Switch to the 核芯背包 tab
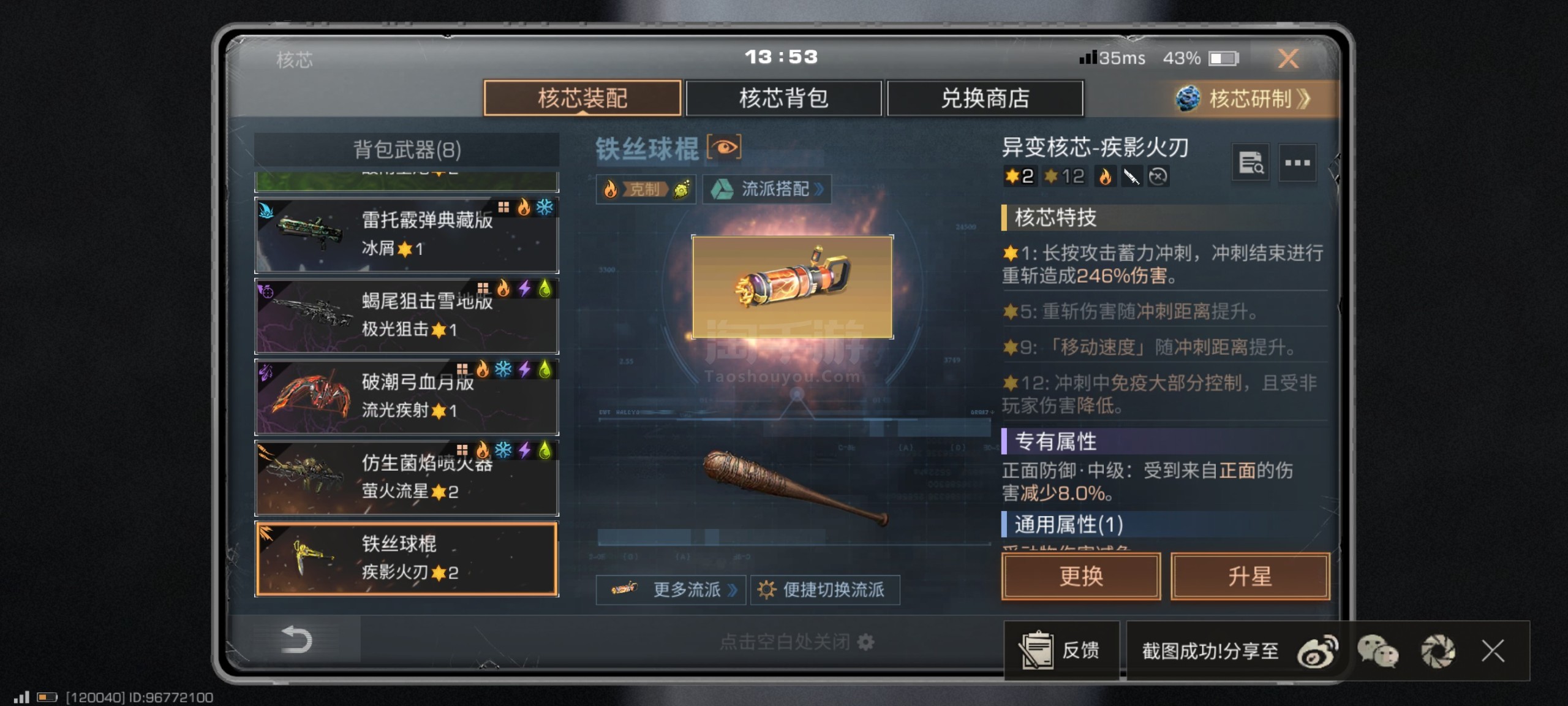 pyautogui.click(x=783, y=98)
